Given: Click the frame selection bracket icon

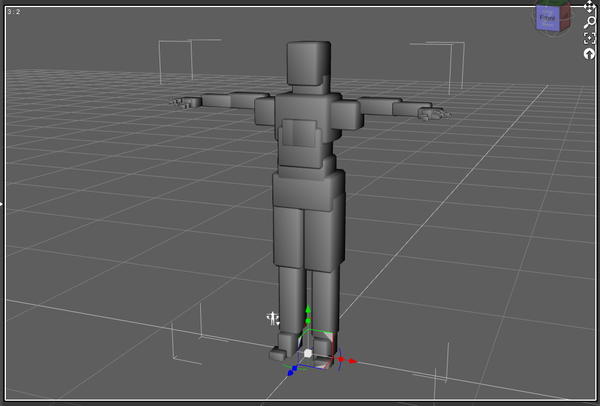Looking at the screenshot, I should tap(590, 38).
